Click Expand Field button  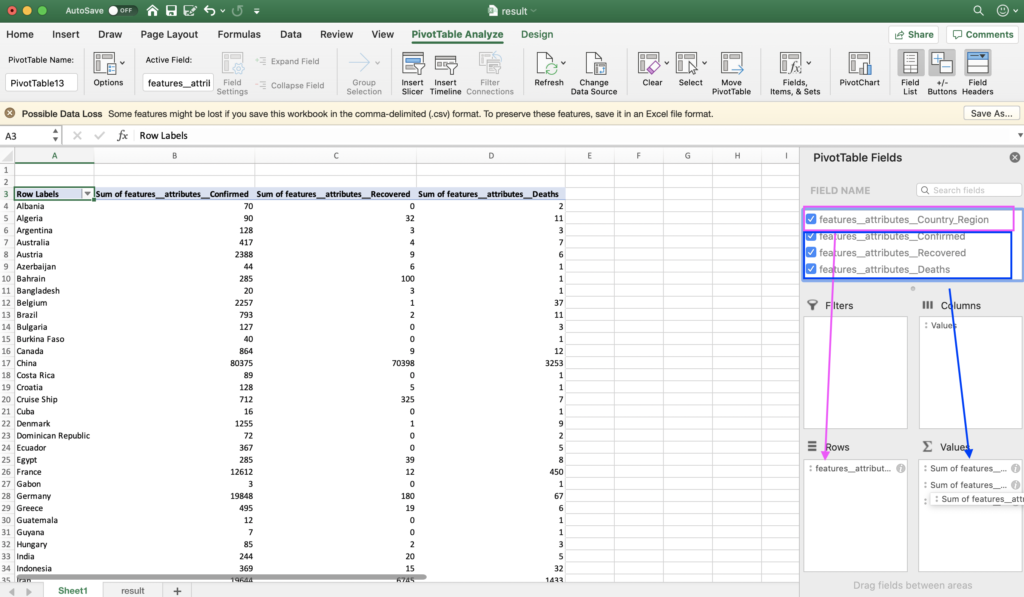point(288,61)
